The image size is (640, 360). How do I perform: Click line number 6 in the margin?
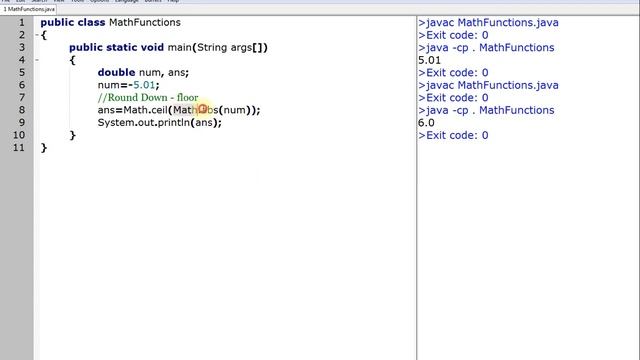[x=21, y=85]
